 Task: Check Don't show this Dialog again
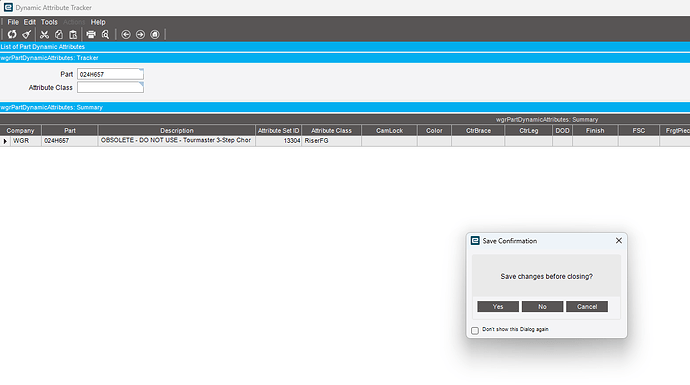coord(475,330)
